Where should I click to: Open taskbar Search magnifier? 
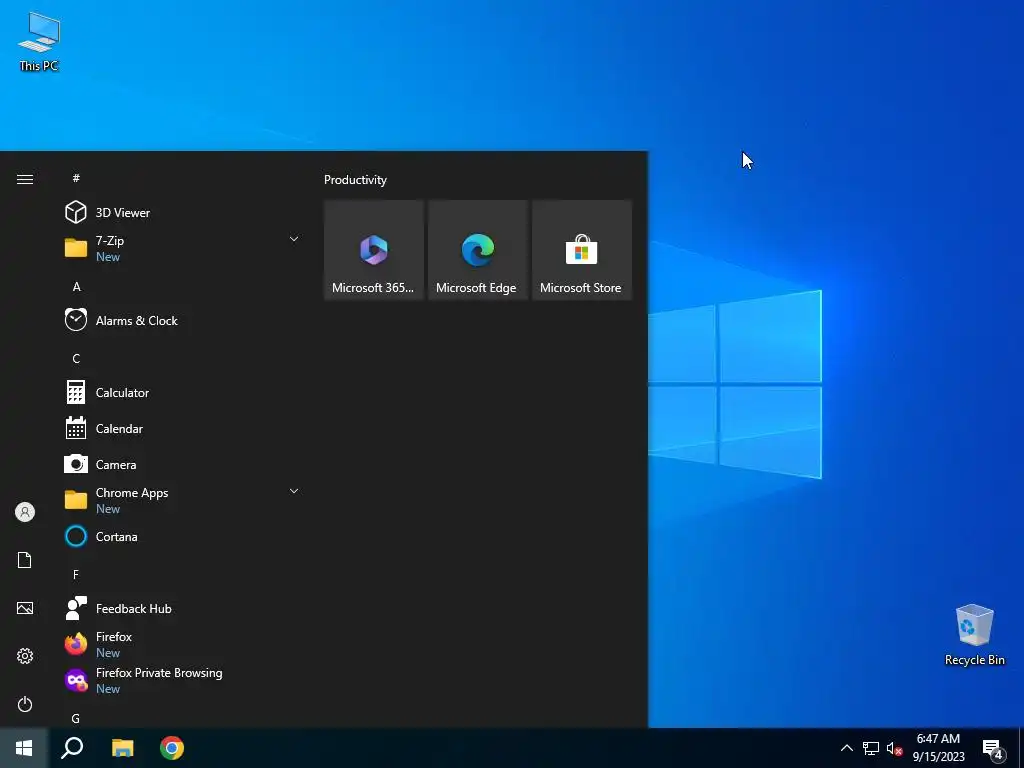pos(72,748)
